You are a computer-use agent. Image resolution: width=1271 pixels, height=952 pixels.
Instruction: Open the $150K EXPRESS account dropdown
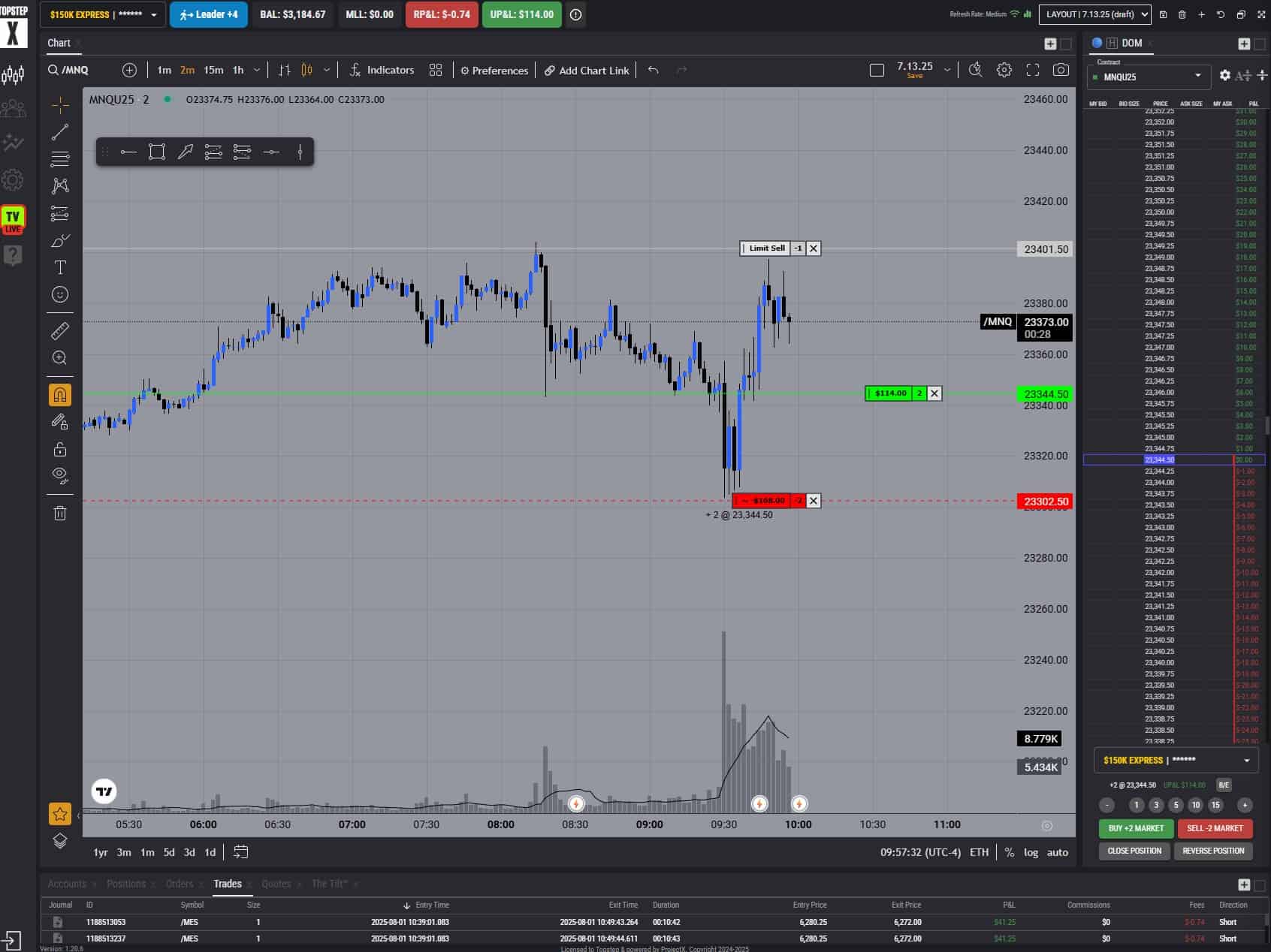(x=103, y=14)
